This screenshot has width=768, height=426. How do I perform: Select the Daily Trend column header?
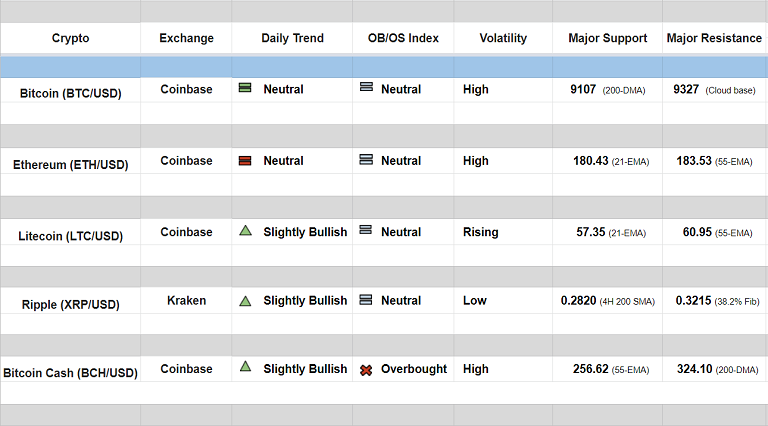(x=292, y=38)
